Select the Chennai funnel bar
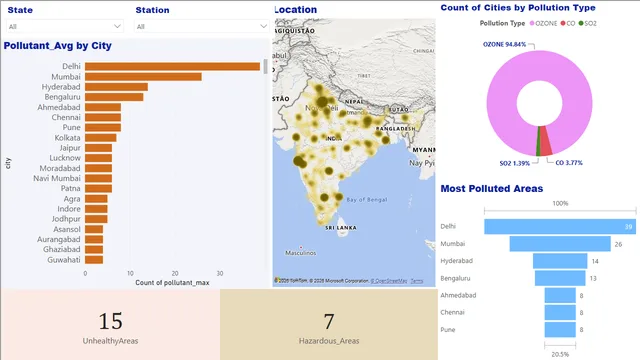The image size is (640, 360). point(560,312)
